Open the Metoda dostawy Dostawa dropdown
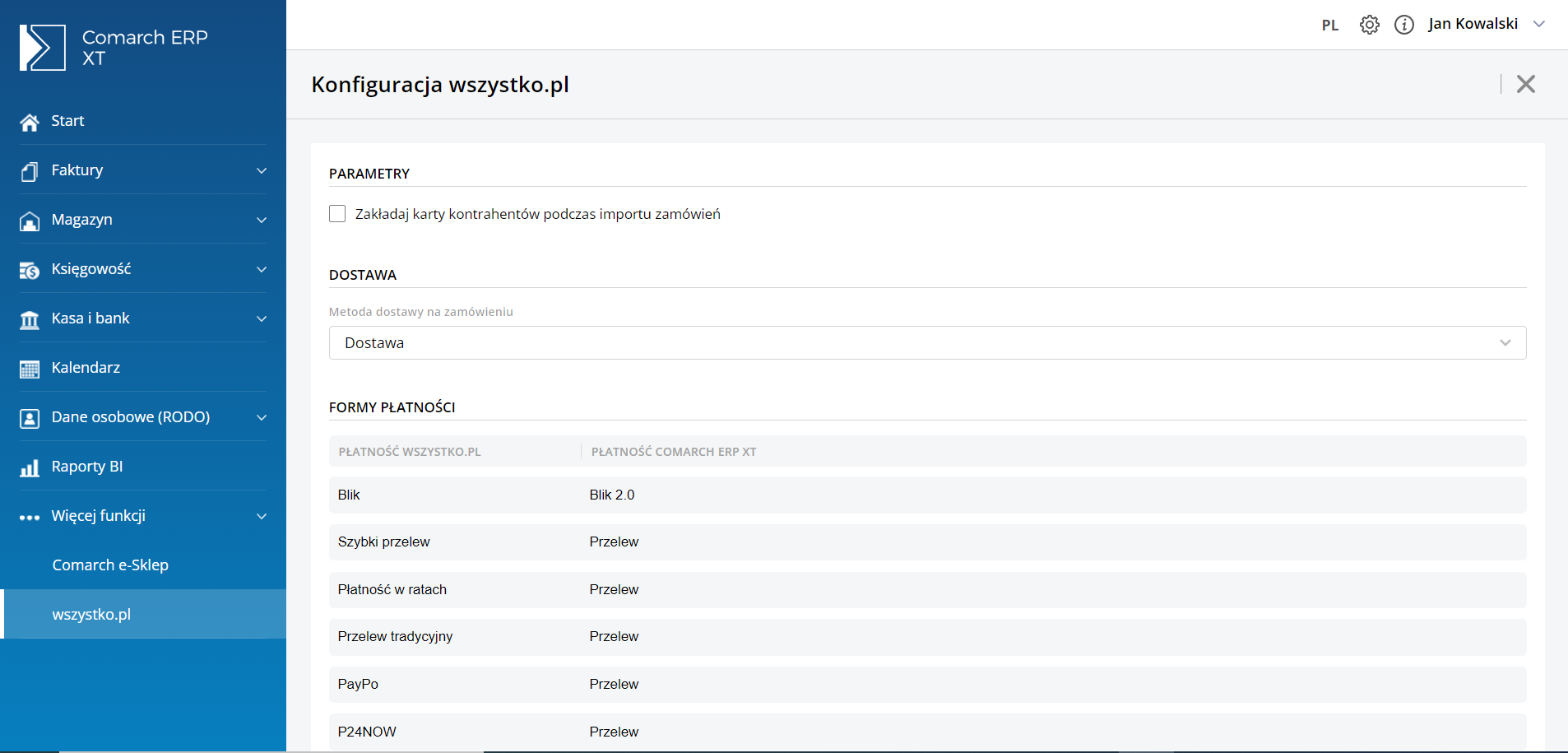The height and width of the screenshot is (753, 1568). [927, 343]
